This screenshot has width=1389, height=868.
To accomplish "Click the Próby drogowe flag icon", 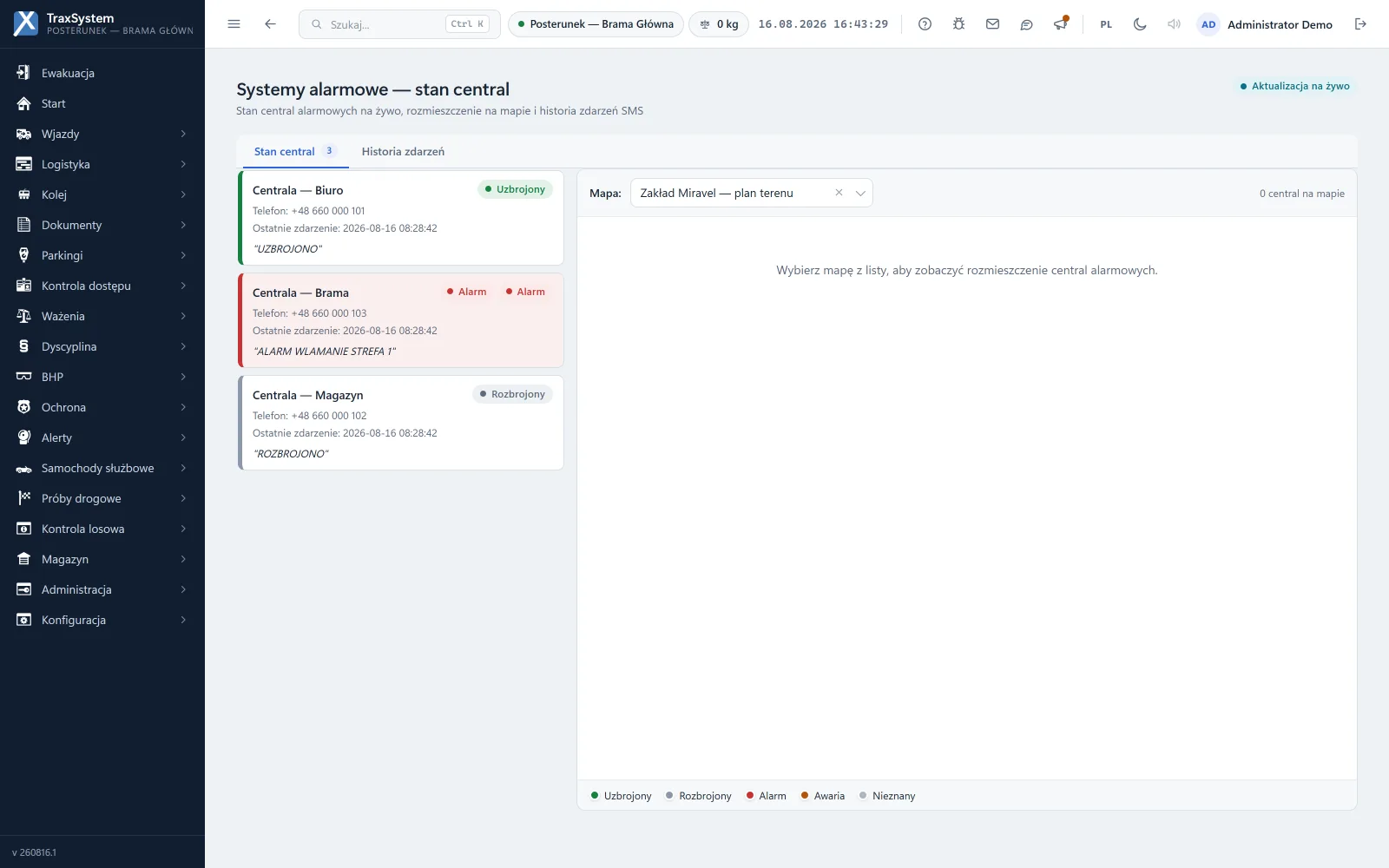I will tap(24, 498).
